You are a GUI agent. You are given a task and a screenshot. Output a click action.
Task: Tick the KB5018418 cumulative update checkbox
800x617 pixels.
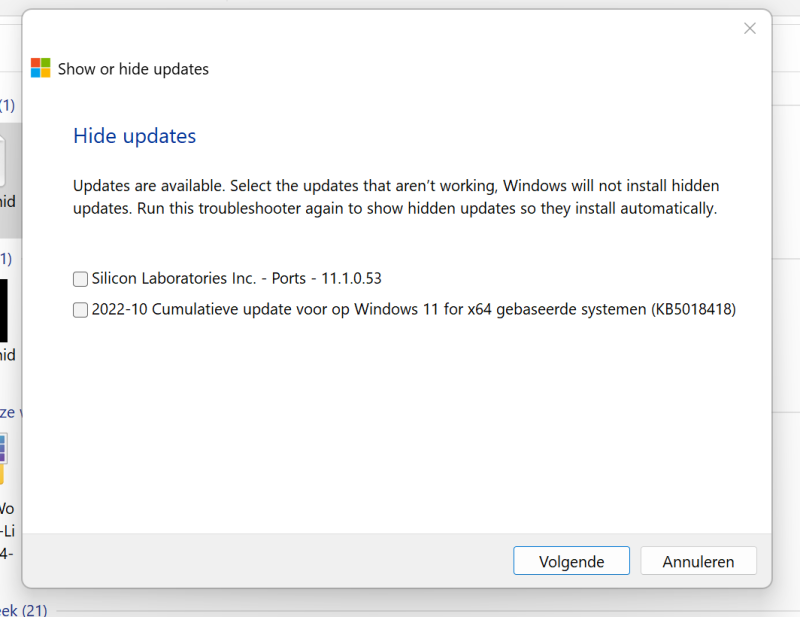[x=80, y=310]
